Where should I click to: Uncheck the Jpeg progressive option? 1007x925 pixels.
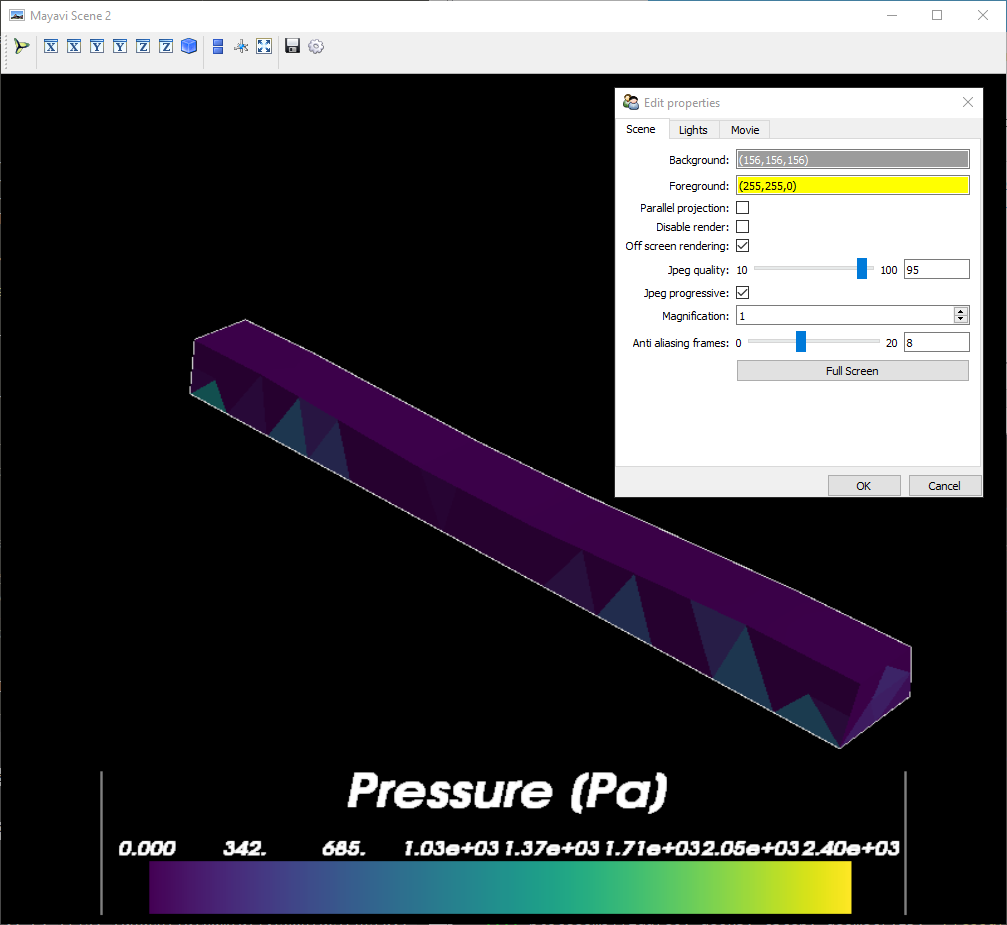click(742, 292)
